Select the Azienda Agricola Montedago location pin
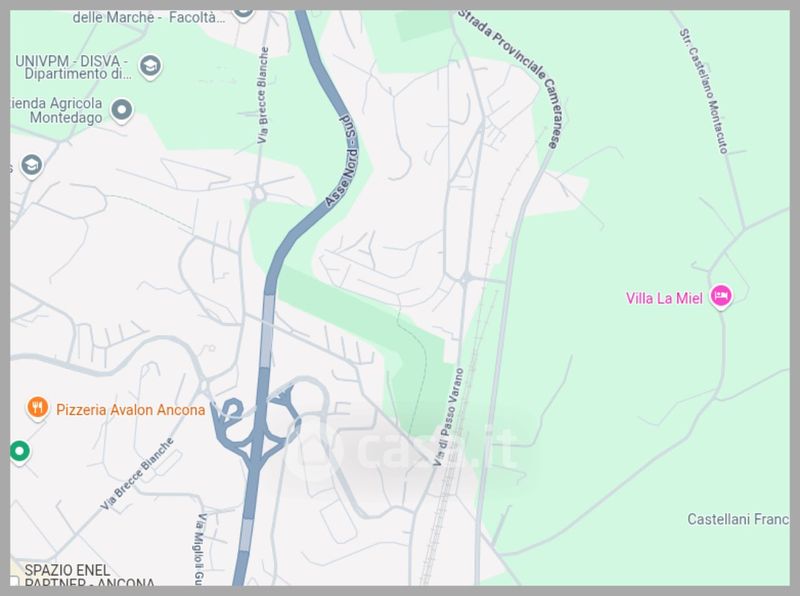The width and height of the screenshot is (800, 596). pyautogui.click(x=121, y=110)
